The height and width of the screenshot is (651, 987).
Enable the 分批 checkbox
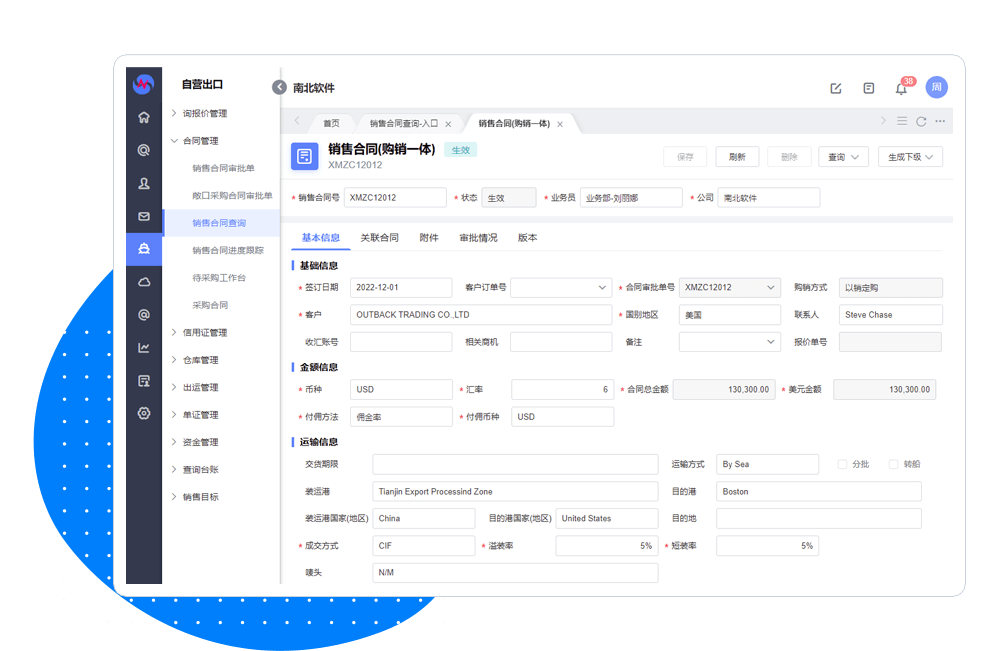coord(842,464)
